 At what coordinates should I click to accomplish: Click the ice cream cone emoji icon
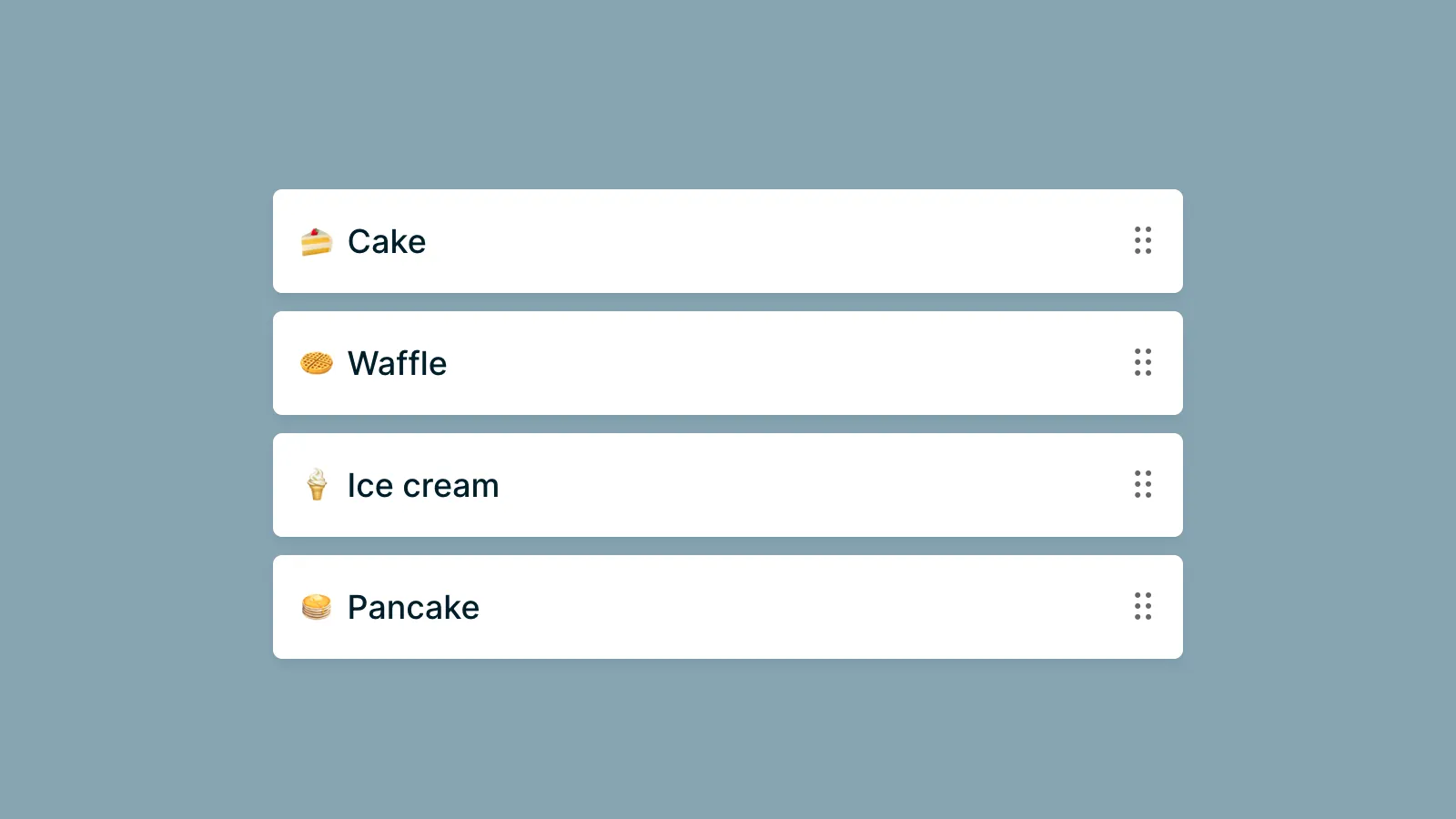tap(316, 485)
